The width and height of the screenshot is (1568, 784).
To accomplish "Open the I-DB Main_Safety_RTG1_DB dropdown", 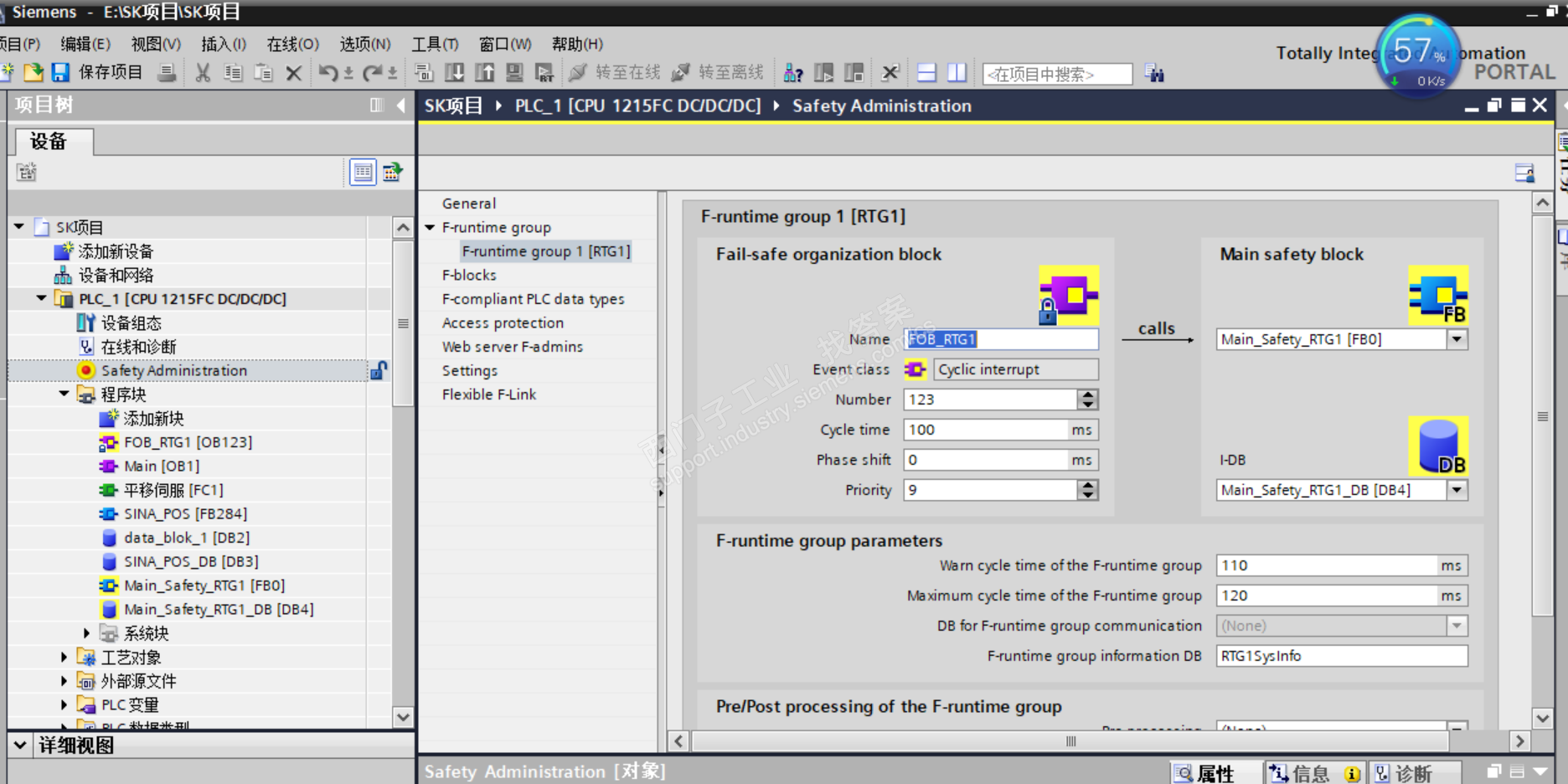I will 1457,490.
